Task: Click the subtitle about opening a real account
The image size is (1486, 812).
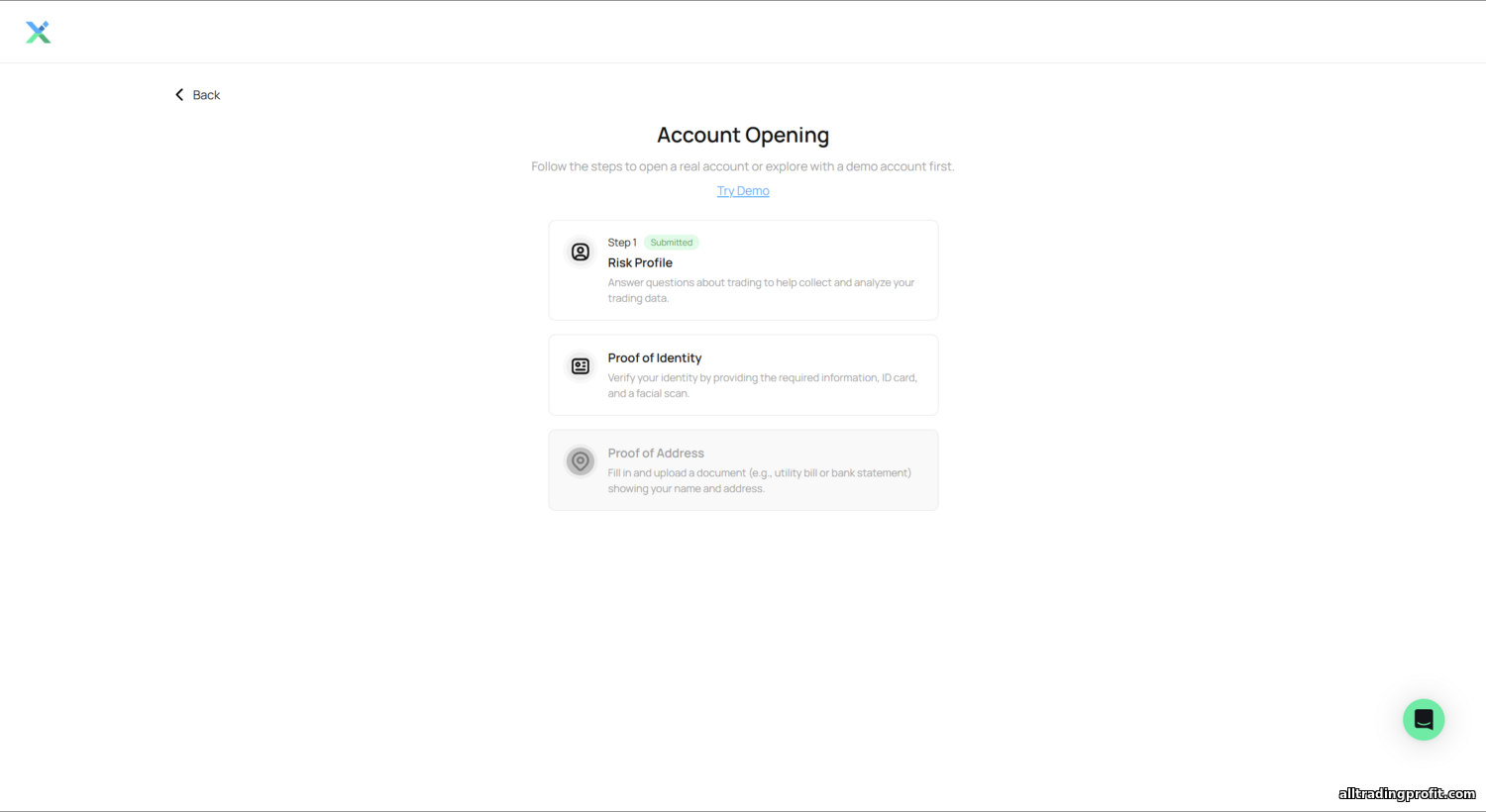Action: (x=743, y=166)
